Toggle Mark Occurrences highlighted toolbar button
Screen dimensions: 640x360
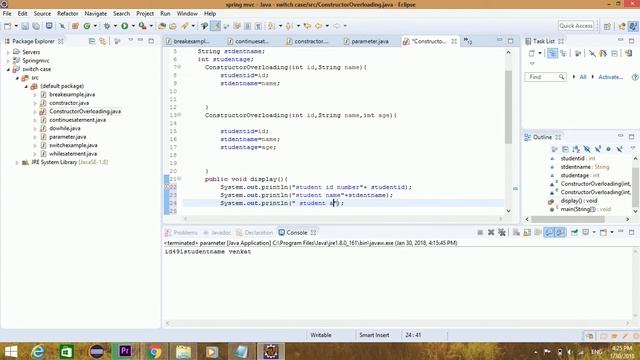[215, 26]
